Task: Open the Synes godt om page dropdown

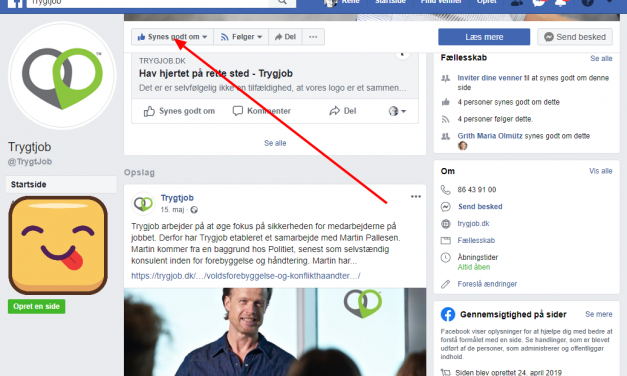Action: (x=172, y=37)
